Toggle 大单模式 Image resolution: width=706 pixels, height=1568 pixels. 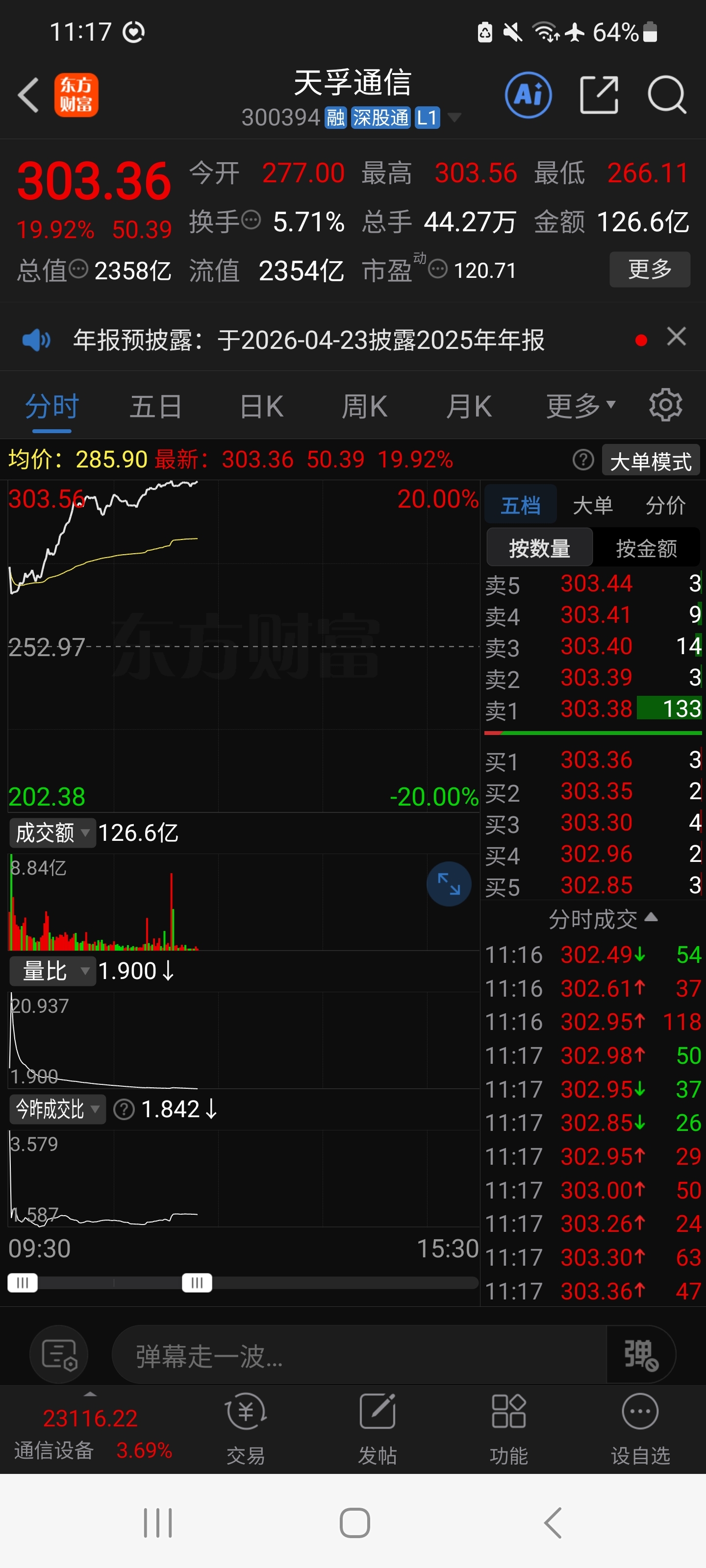coord(651,461)
